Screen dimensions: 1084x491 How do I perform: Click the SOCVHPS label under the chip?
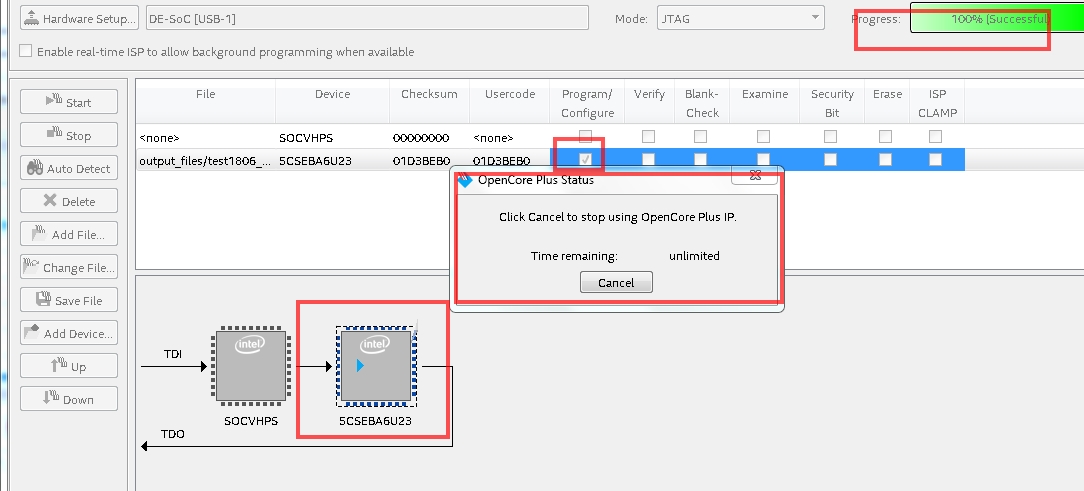[251, 420]
